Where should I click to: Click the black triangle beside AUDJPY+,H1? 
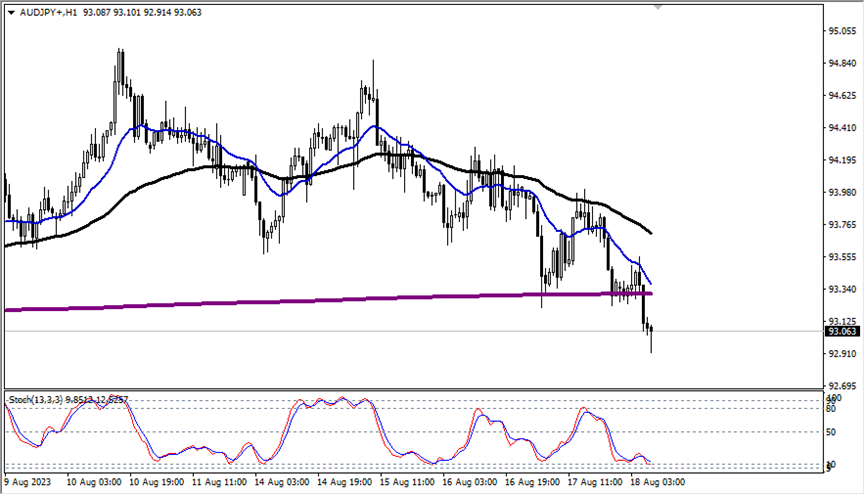(11, 12)
